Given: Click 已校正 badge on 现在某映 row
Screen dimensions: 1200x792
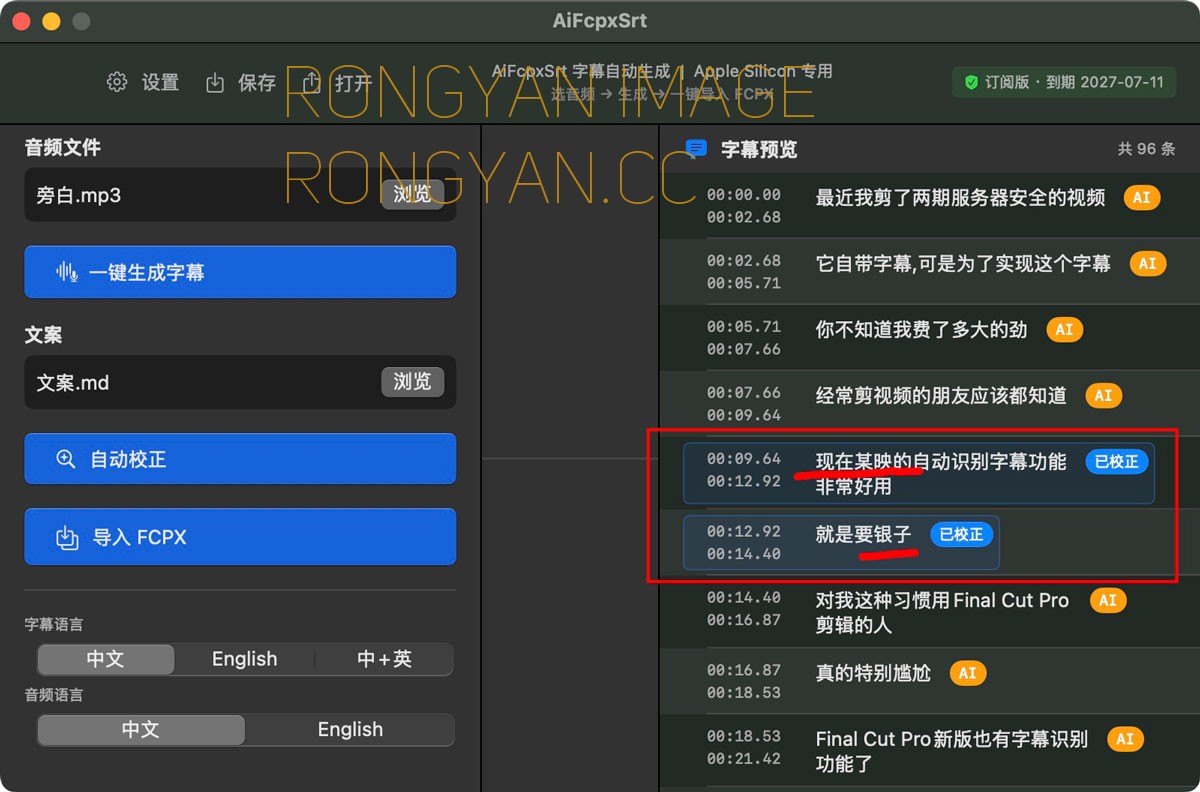Looking at the screenshot, I should 1117,462.
